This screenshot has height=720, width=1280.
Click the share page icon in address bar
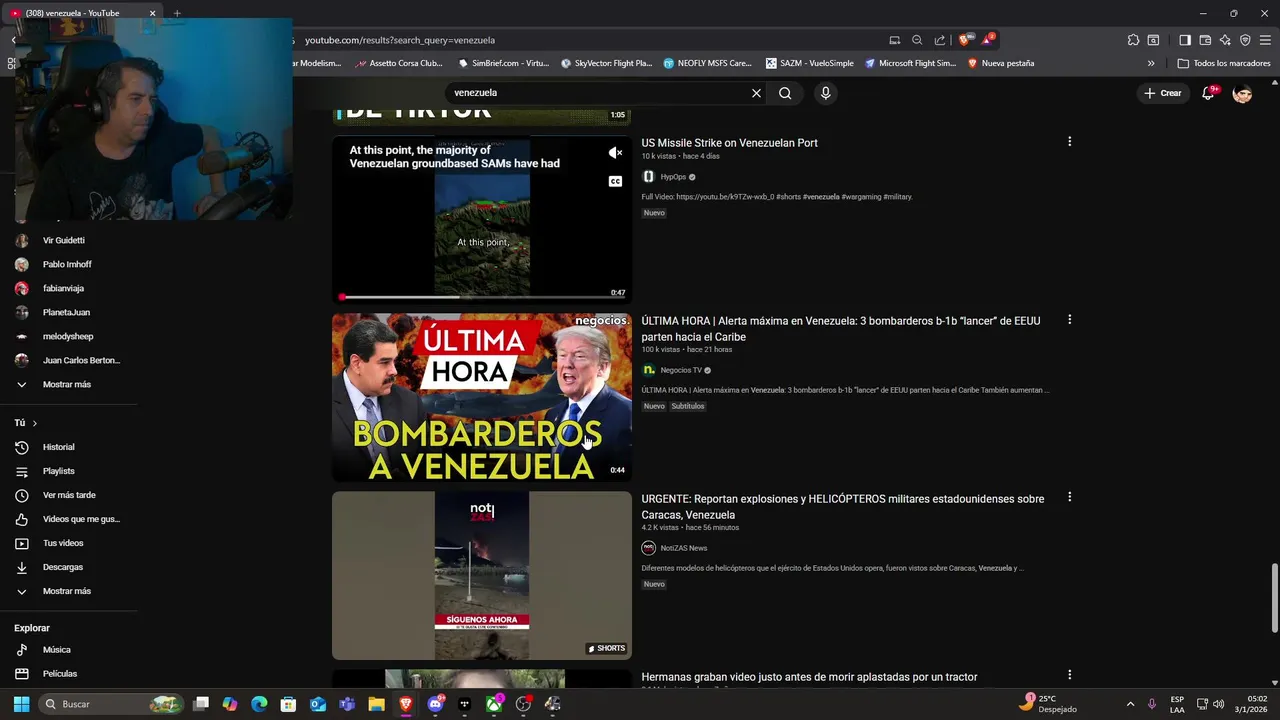[x=940, y=40]
